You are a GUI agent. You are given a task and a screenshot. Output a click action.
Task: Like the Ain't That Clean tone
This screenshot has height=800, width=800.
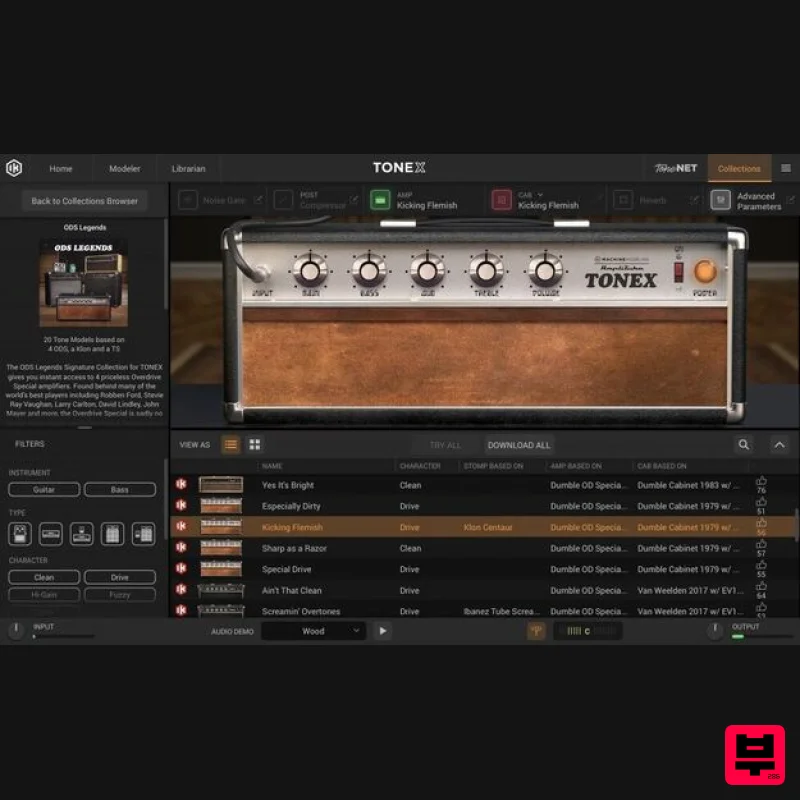click(x=761, y=586)
